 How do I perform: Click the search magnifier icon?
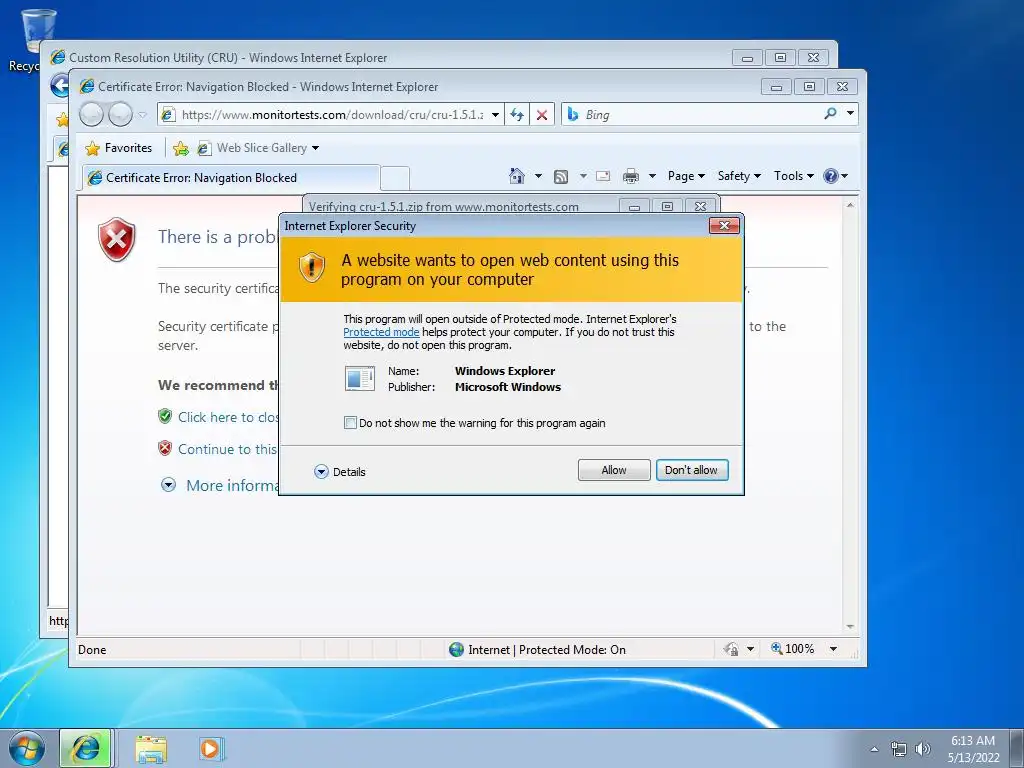(x=830, y=114)
